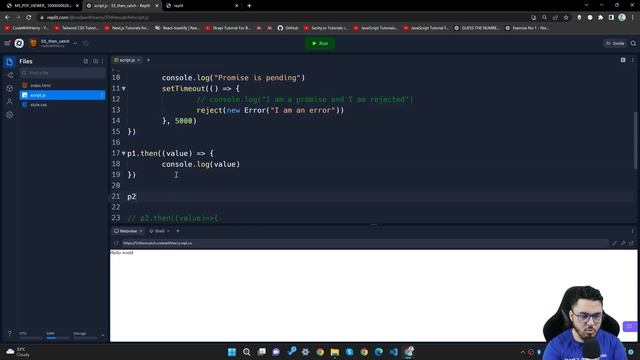The height and width of the screenshot is (360, 640).
Task: Toggle editor pane layout icon at top right
Action: pos(623,60)
